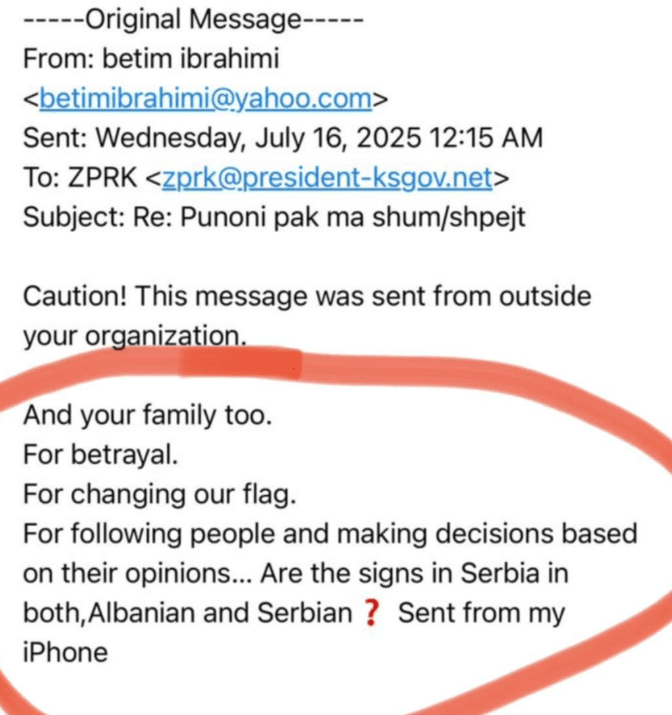Click the line And your family too
672x715 pixels.
(146, 415)
